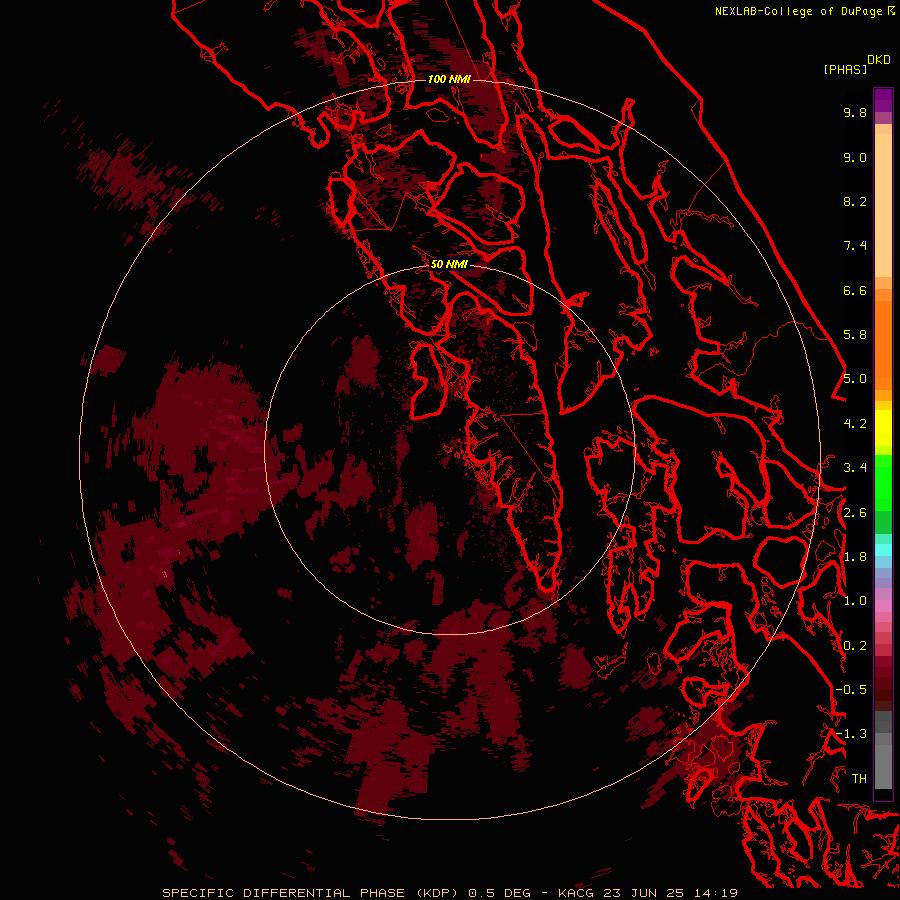Click the 5.0 legend value

tap(855, 379)
